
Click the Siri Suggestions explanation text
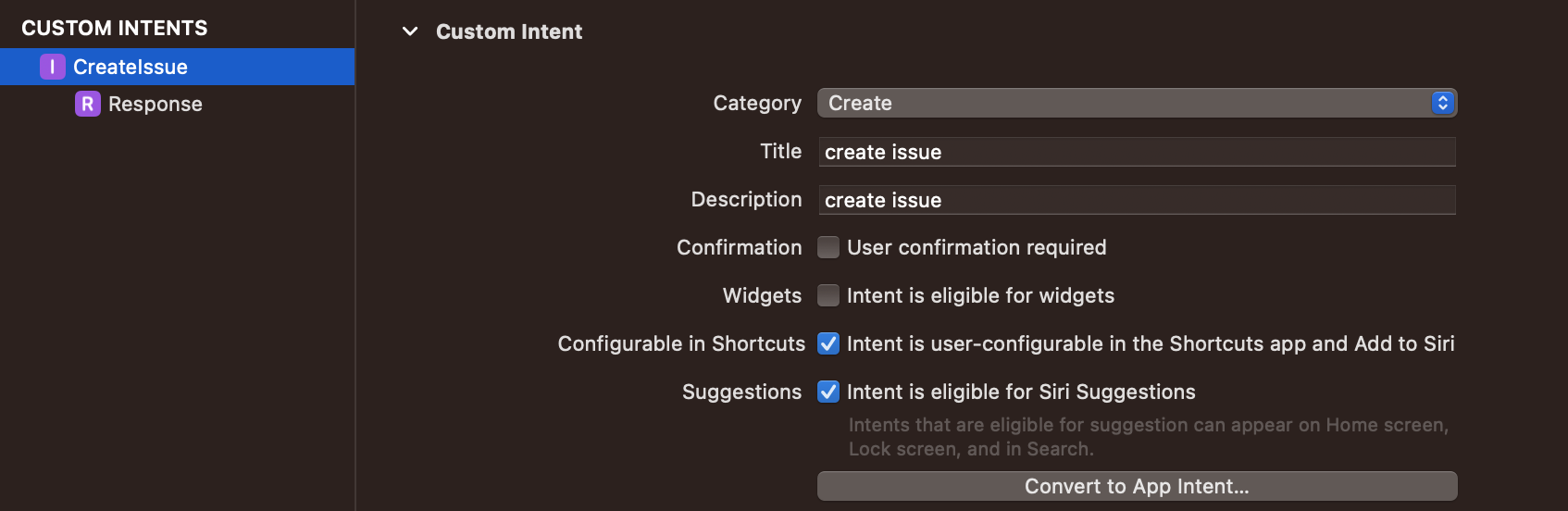coord(1149,437)
